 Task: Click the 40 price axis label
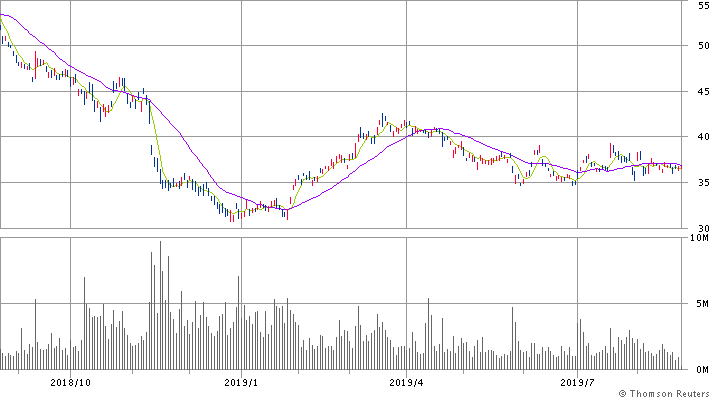click(704, 137)
